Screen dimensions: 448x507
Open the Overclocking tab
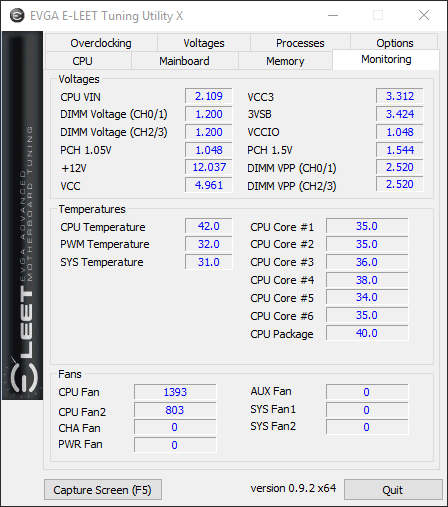click(x=101, y=43)
